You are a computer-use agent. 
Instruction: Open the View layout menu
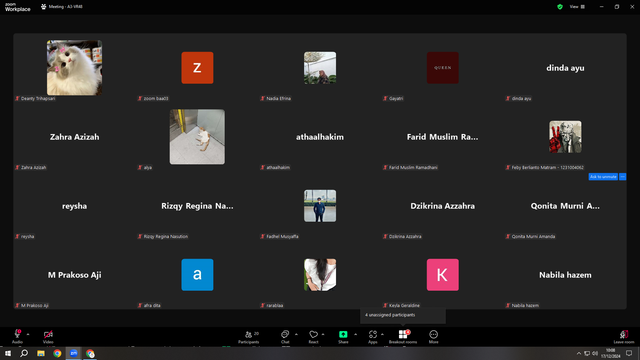tap(577, 7)
